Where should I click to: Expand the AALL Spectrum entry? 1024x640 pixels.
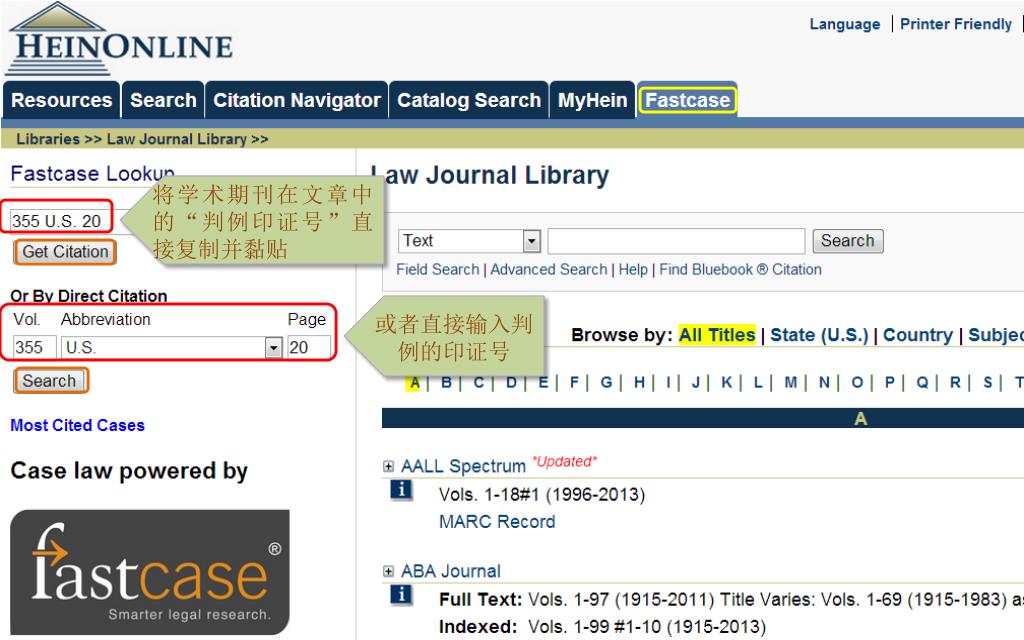(x=389, y=466)
